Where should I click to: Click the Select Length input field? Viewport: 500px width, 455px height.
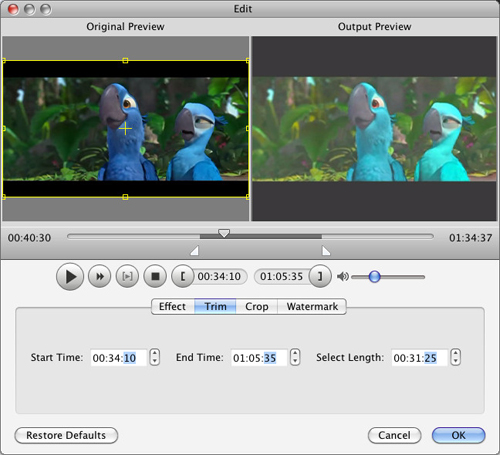pos(419,358)
